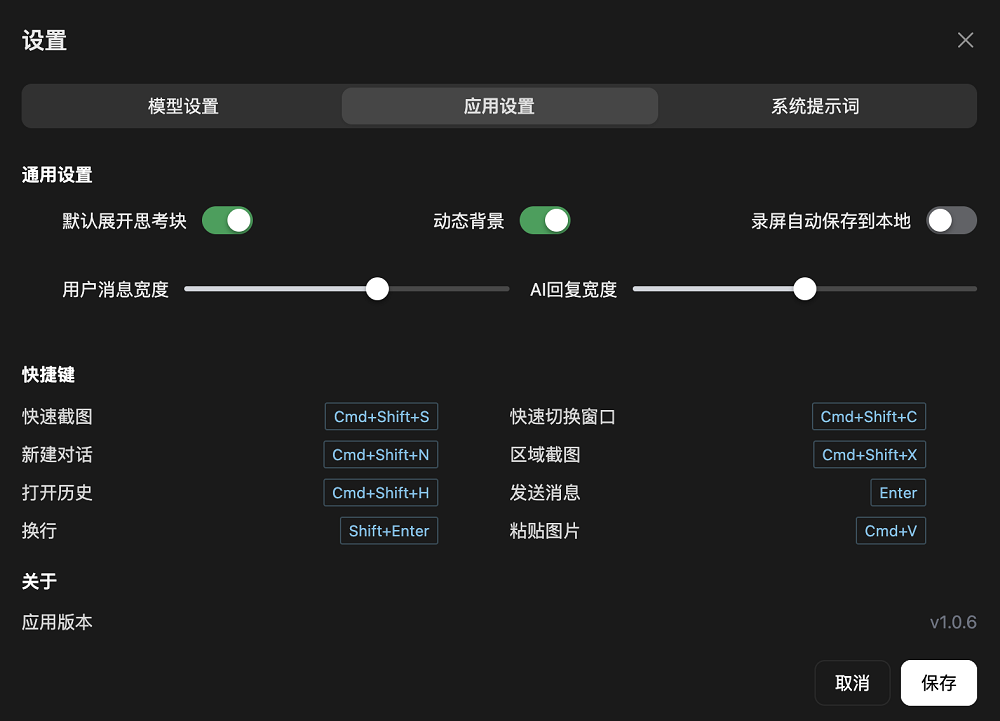Click the AI回复宽度 slider handle
This screenshot has height=721, width=1000.
click(x=804, y=288)
